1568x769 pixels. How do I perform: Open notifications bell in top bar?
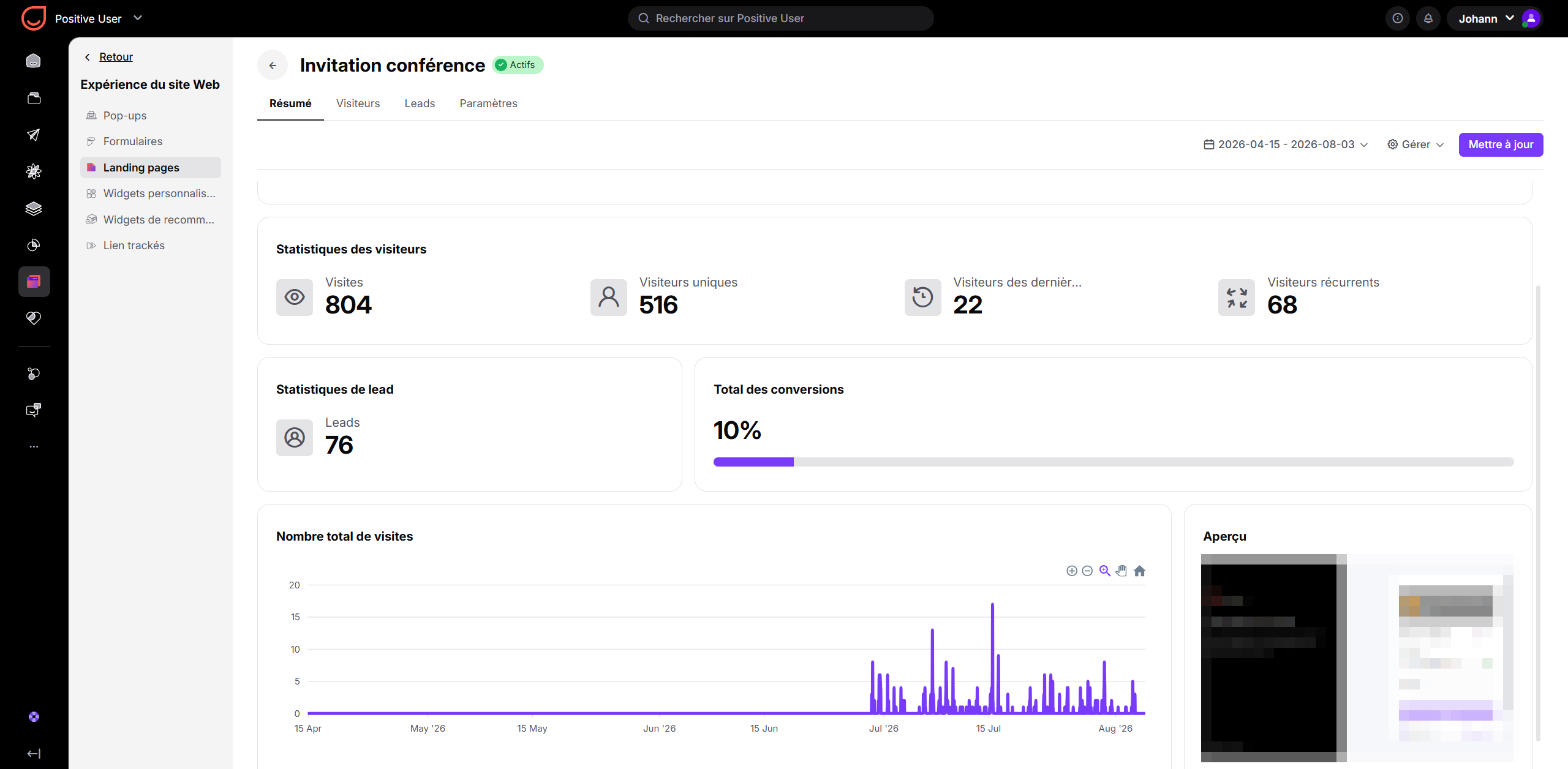click(x=1428, y=18)
